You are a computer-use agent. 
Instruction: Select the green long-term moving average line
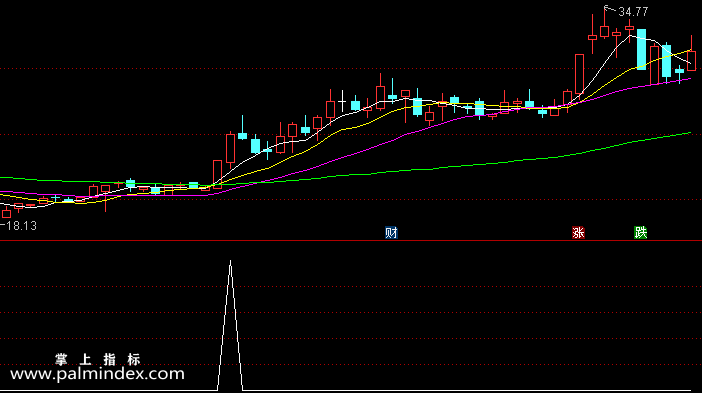pyautogui.click(x=448, y=167)
